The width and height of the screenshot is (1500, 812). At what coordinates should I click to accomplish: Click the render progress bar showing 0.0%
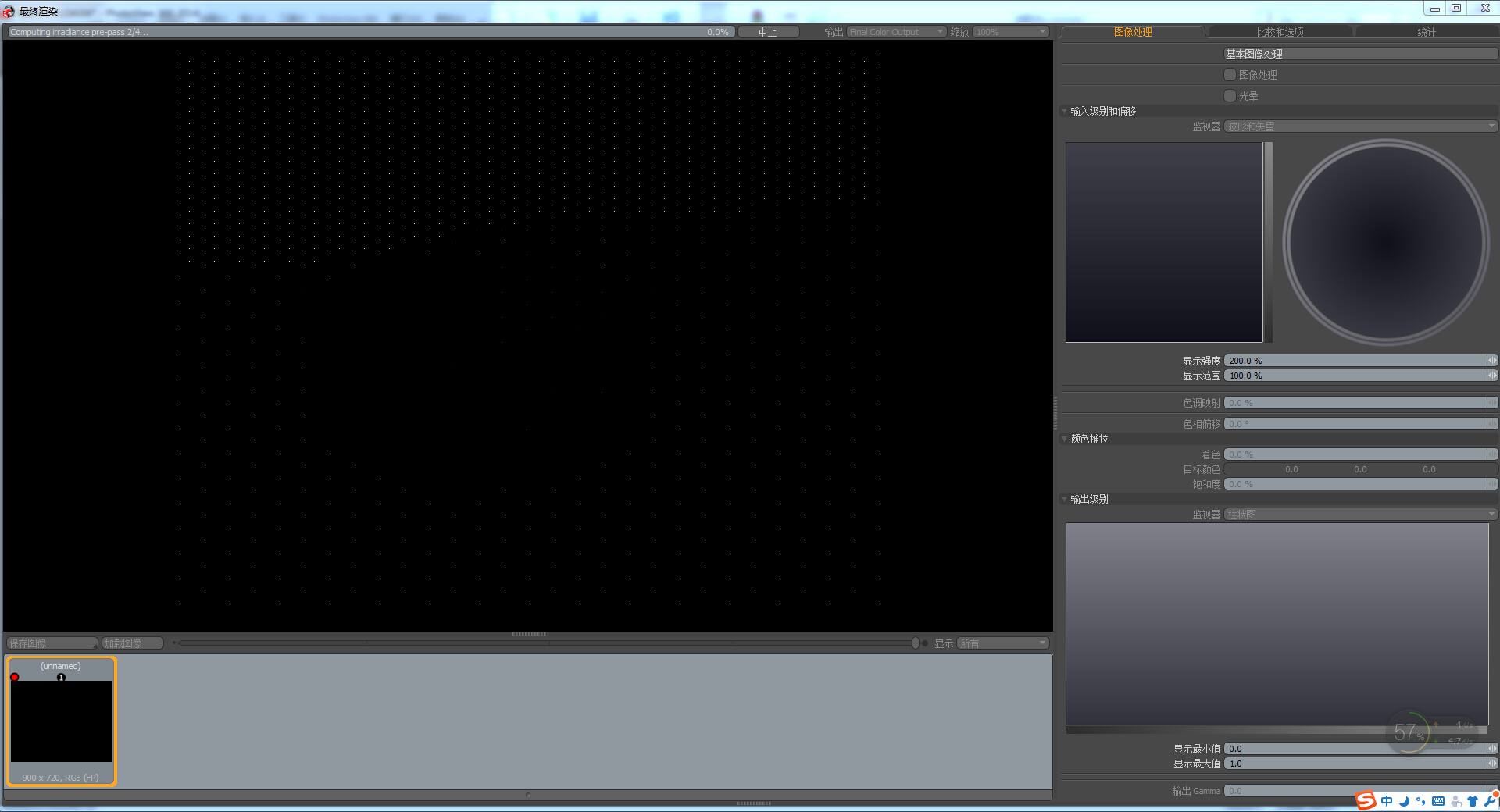(370, 32)
